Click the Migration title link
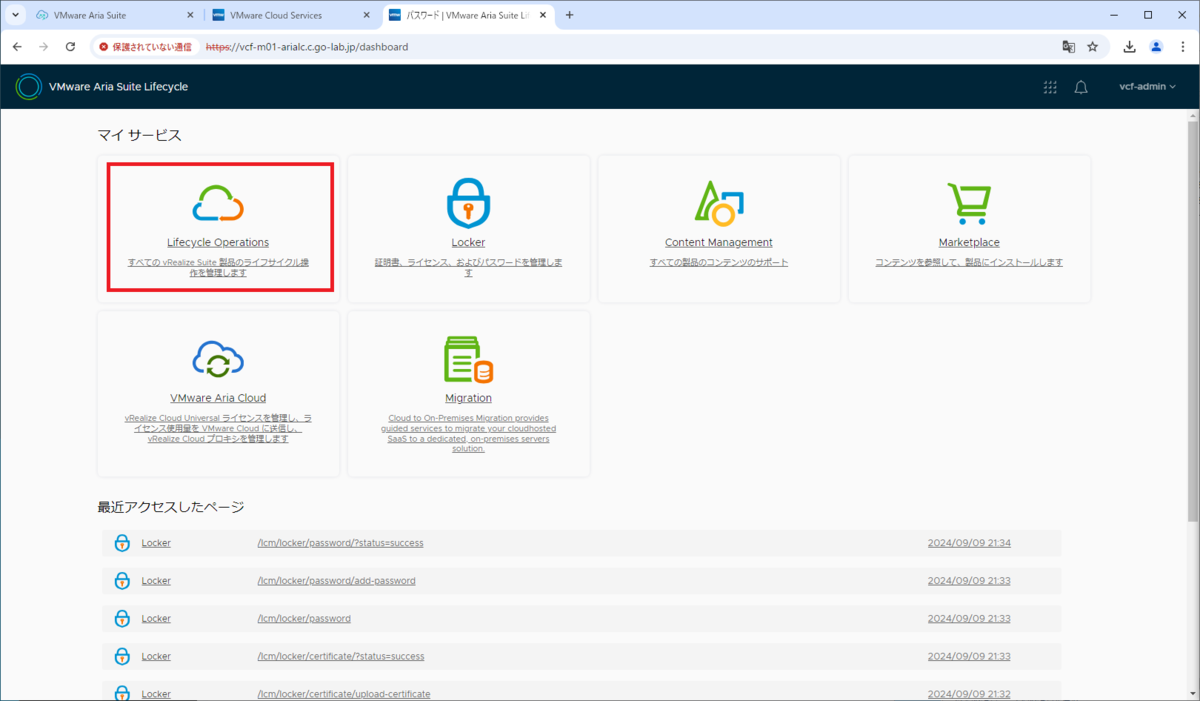This screenshot has height=701, width=1200. [468, 398]
